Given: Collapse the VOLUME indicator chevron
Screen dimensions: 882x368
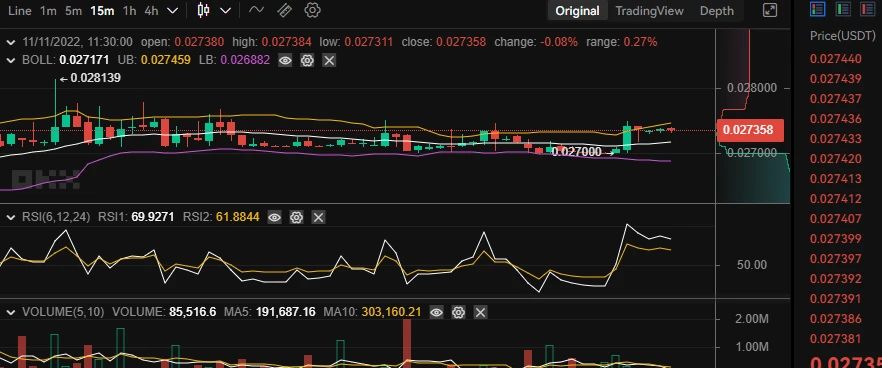Looking at the screenshot, I should [x=10, y=312].
